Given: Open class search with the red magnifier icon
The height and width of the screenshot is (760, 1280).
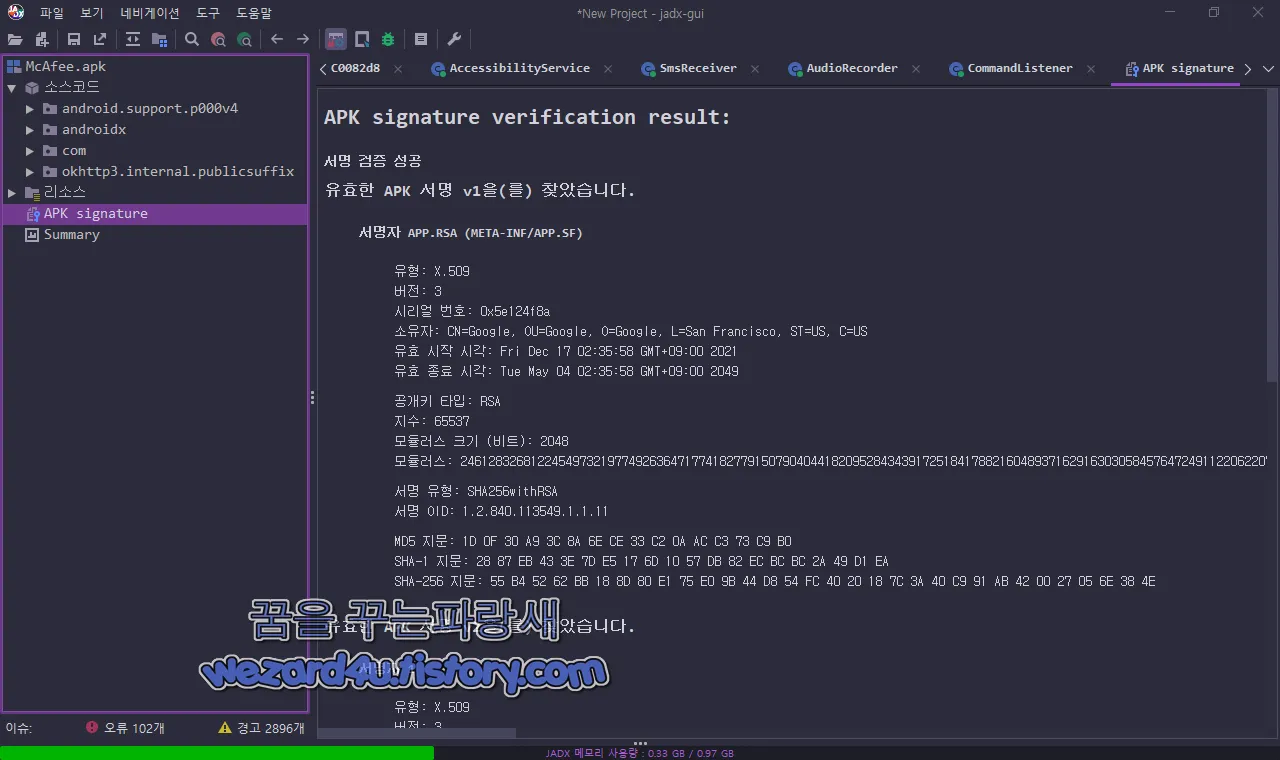Looking at the screenshot, I should pyautogui.click(x=218, y=40).
